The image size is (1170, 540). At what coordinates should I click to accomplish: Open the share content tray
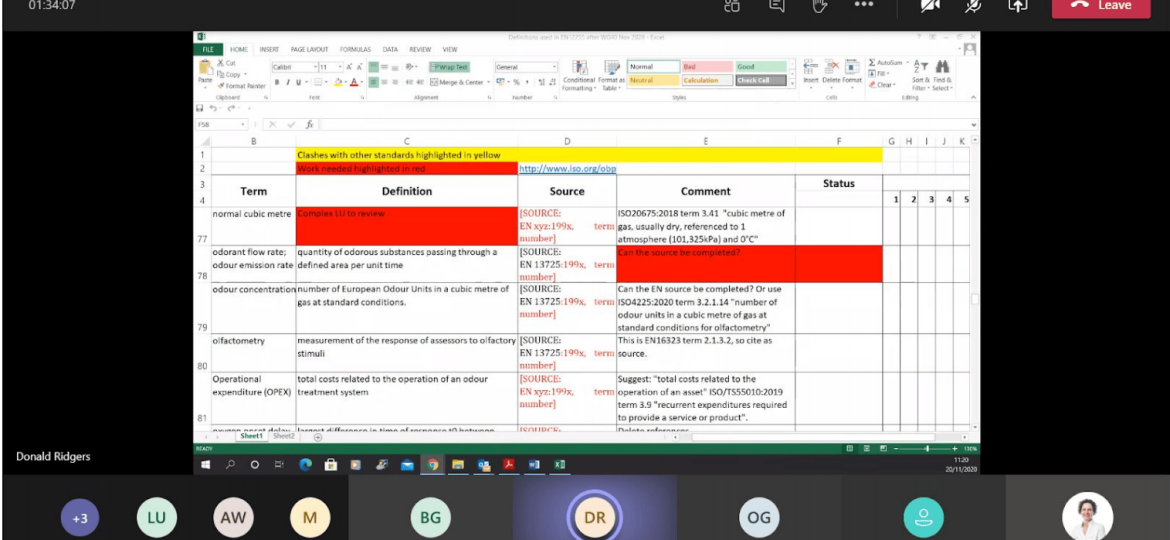point(1017,4)
